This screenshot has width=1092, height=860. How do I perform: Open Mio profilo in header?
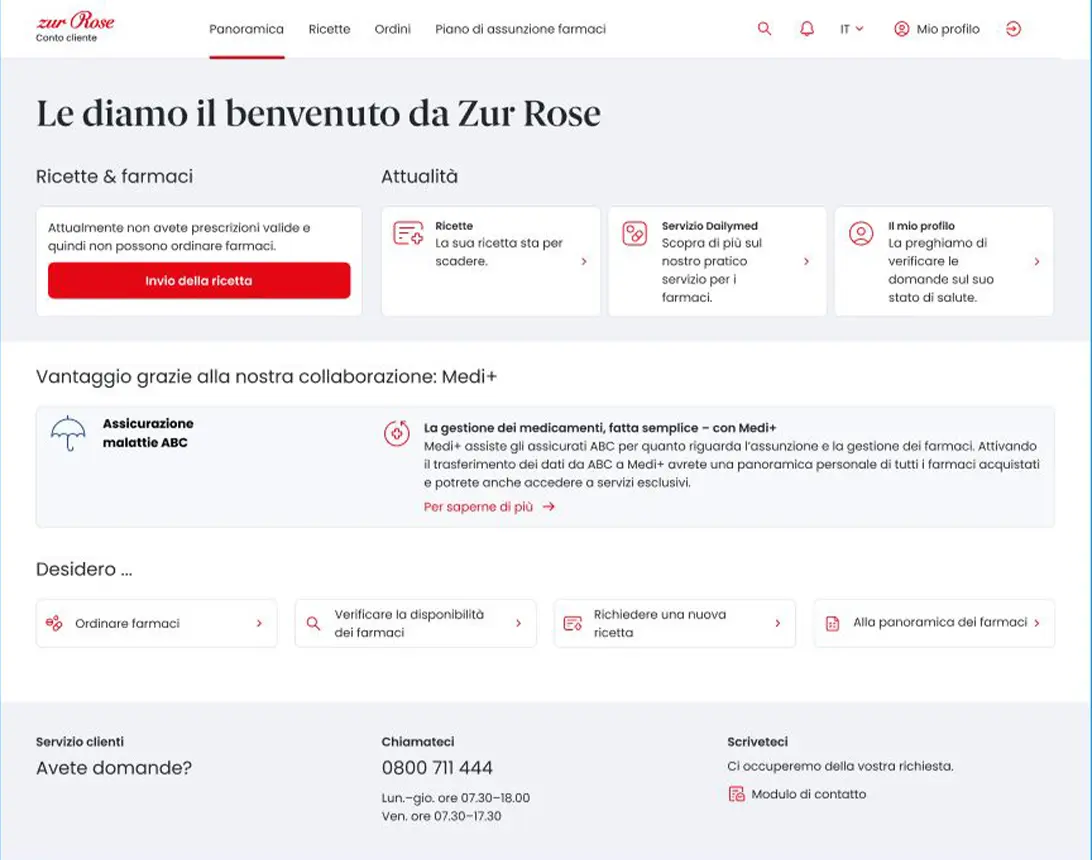coord(937,29)
